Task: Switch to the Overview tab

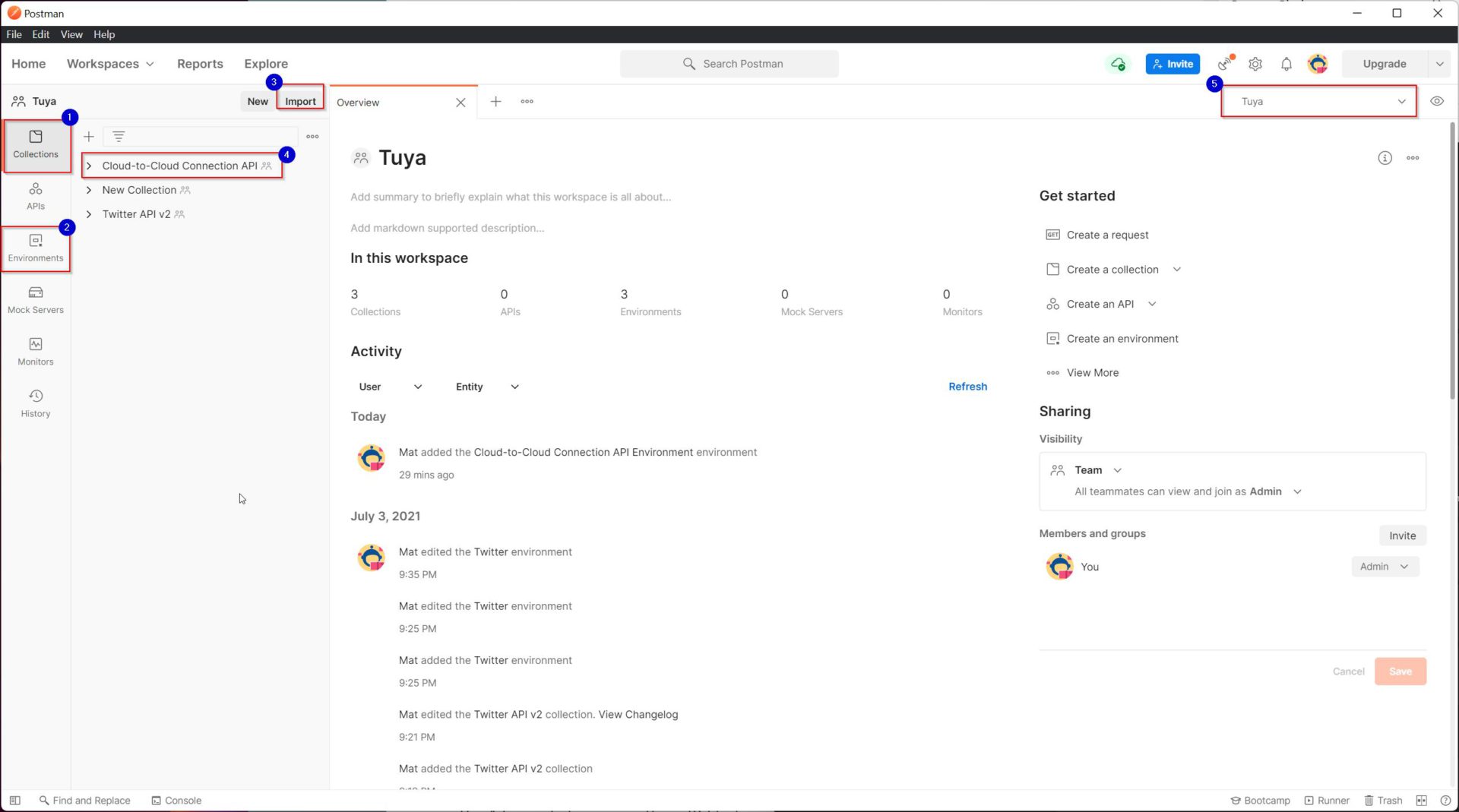Action: point(359,102)
